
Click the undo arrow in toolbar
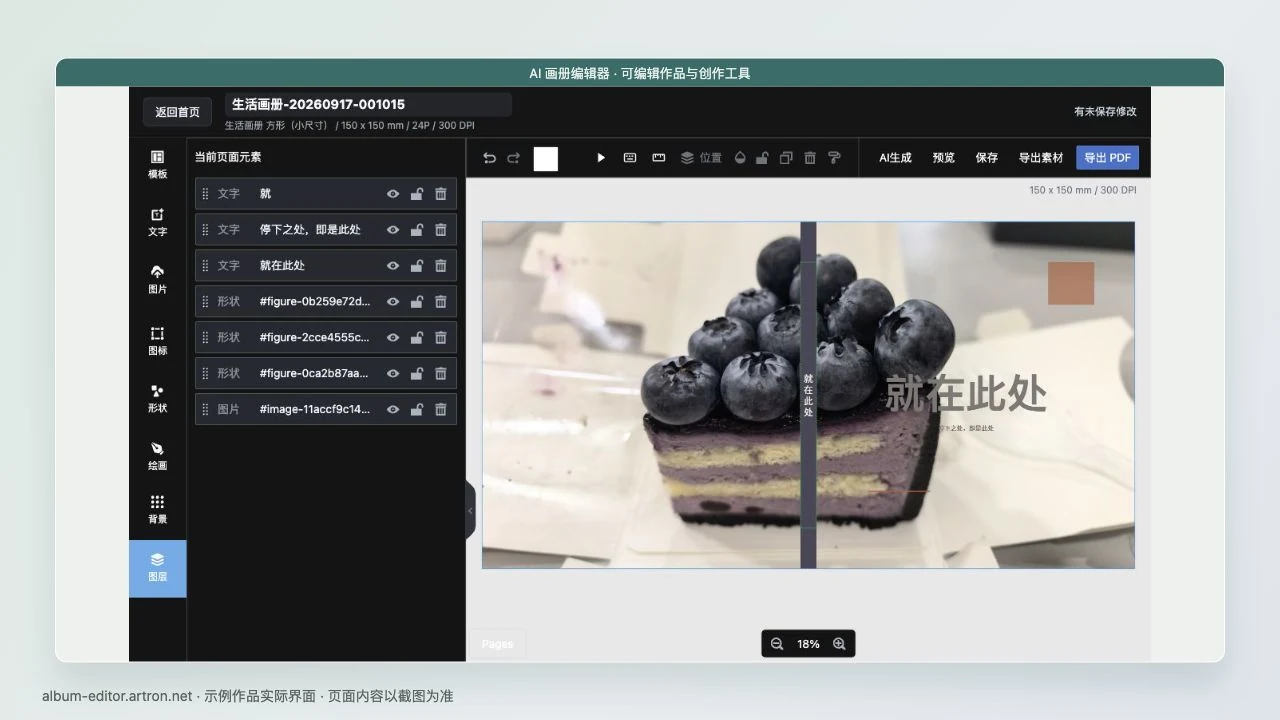pos(489,158)
